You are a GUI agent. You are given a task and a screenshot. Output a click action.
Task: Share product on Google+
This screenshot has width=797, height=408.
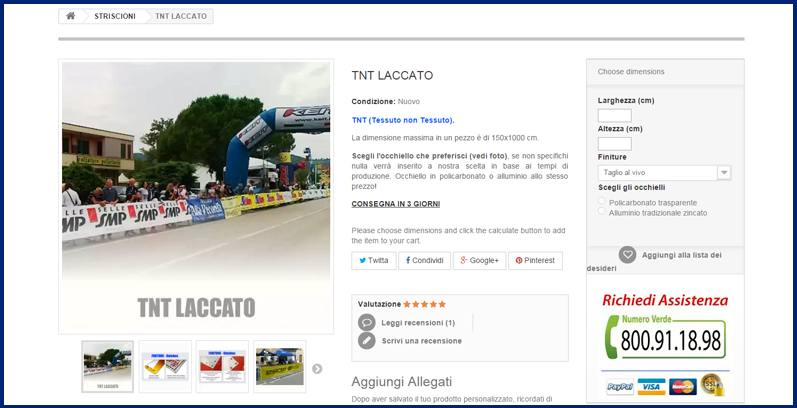pyautogui.click(x=479, y=260)
